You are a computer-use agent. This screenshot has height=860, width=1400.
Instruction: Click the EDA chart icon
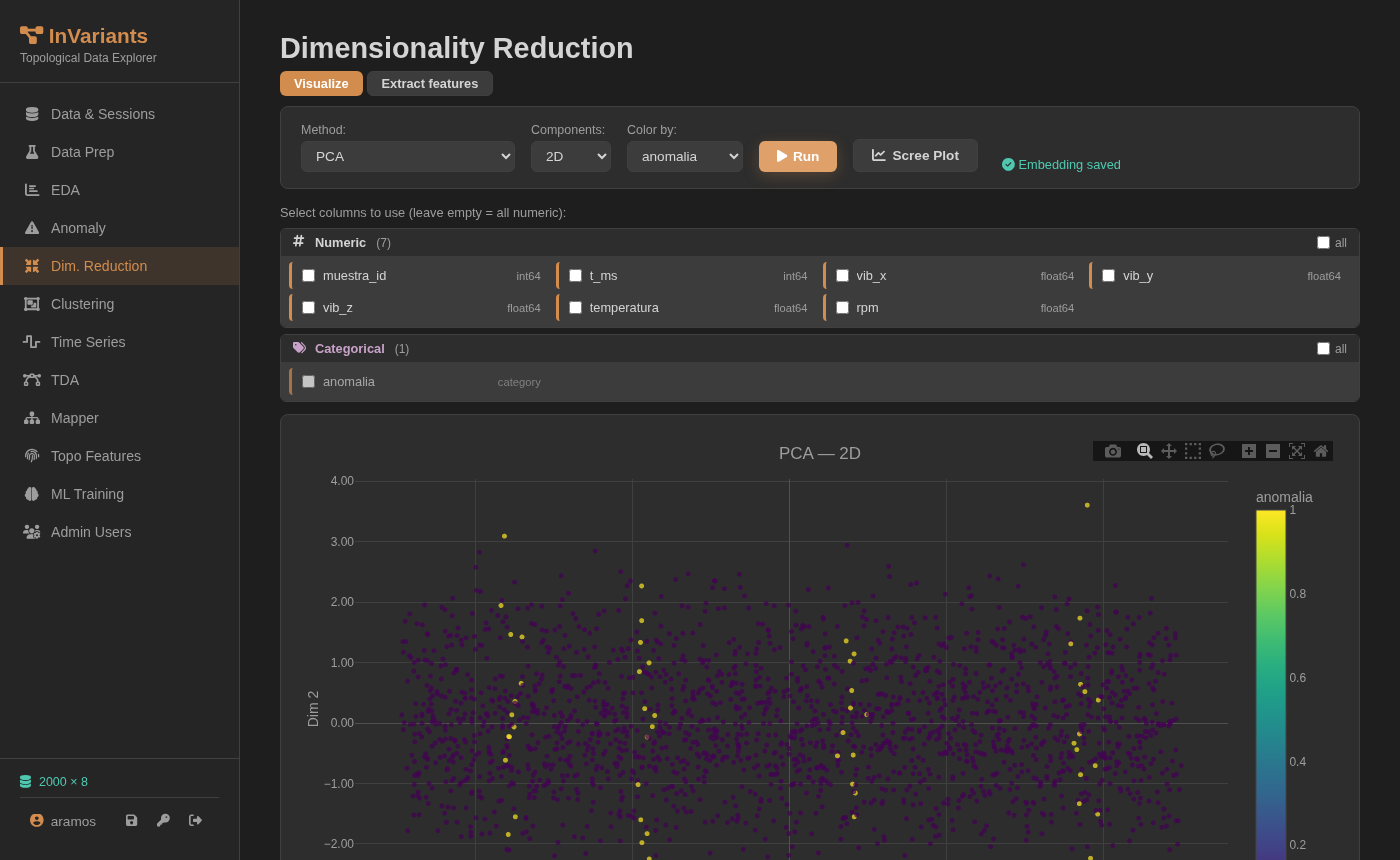[32, 190]
